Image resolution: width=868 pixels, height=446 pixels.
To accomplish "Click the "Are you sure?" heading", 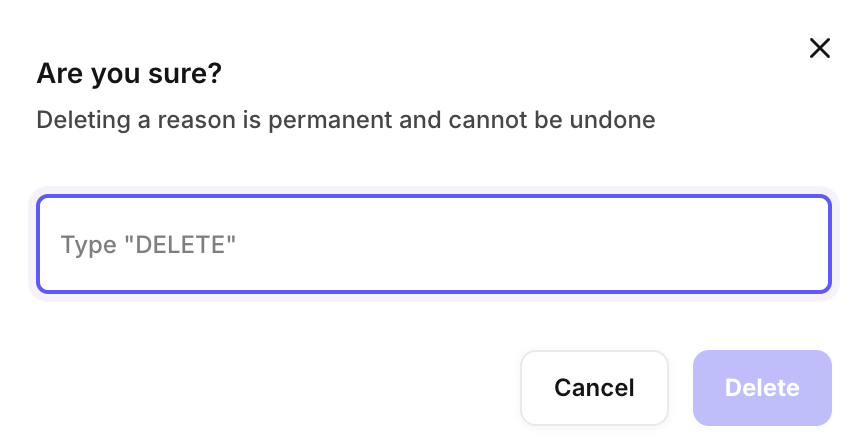I will click(129, 73).
